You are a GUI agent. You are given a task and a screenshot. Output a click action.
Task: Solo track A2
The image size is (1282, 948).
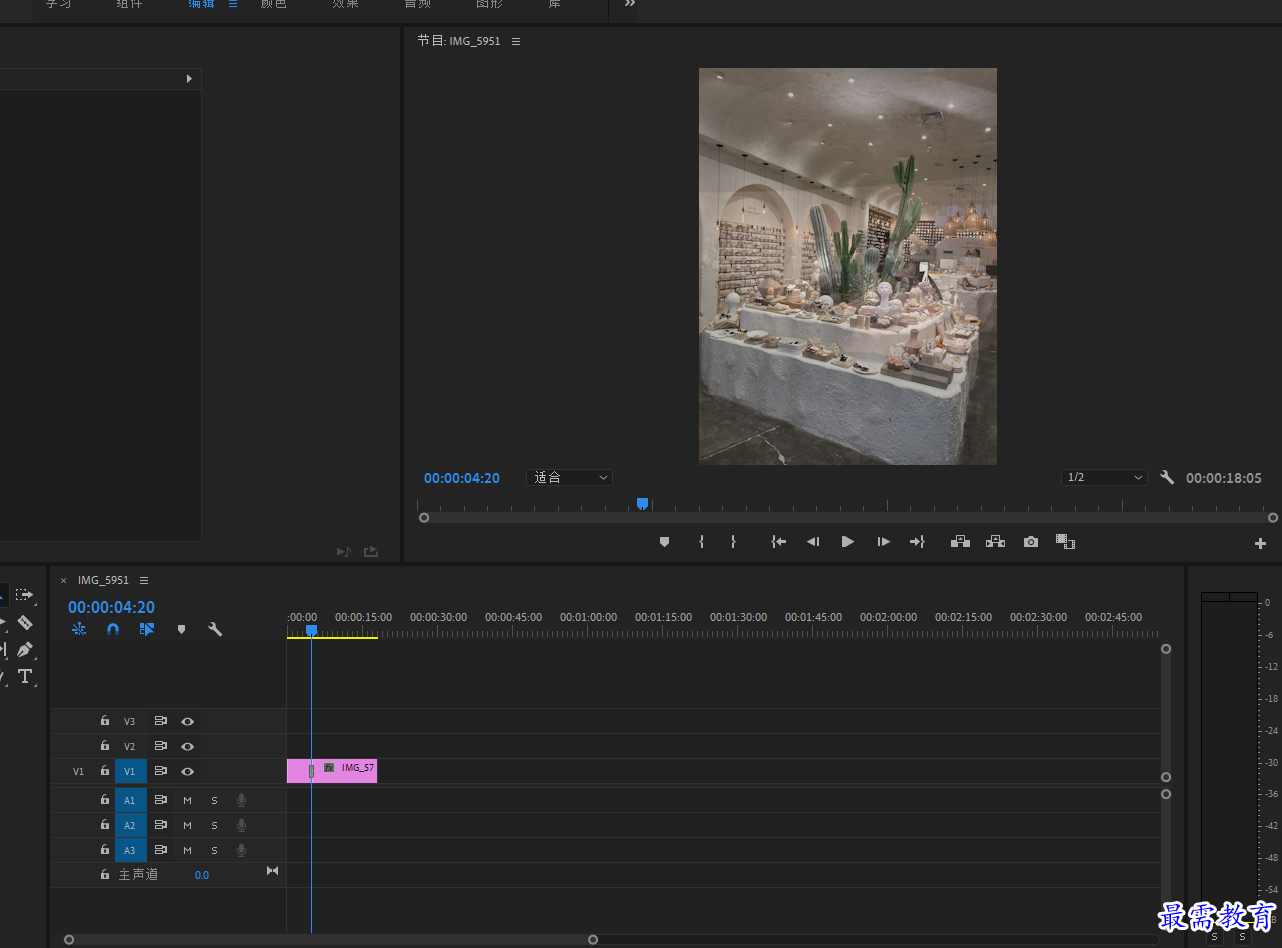(214, 825)
